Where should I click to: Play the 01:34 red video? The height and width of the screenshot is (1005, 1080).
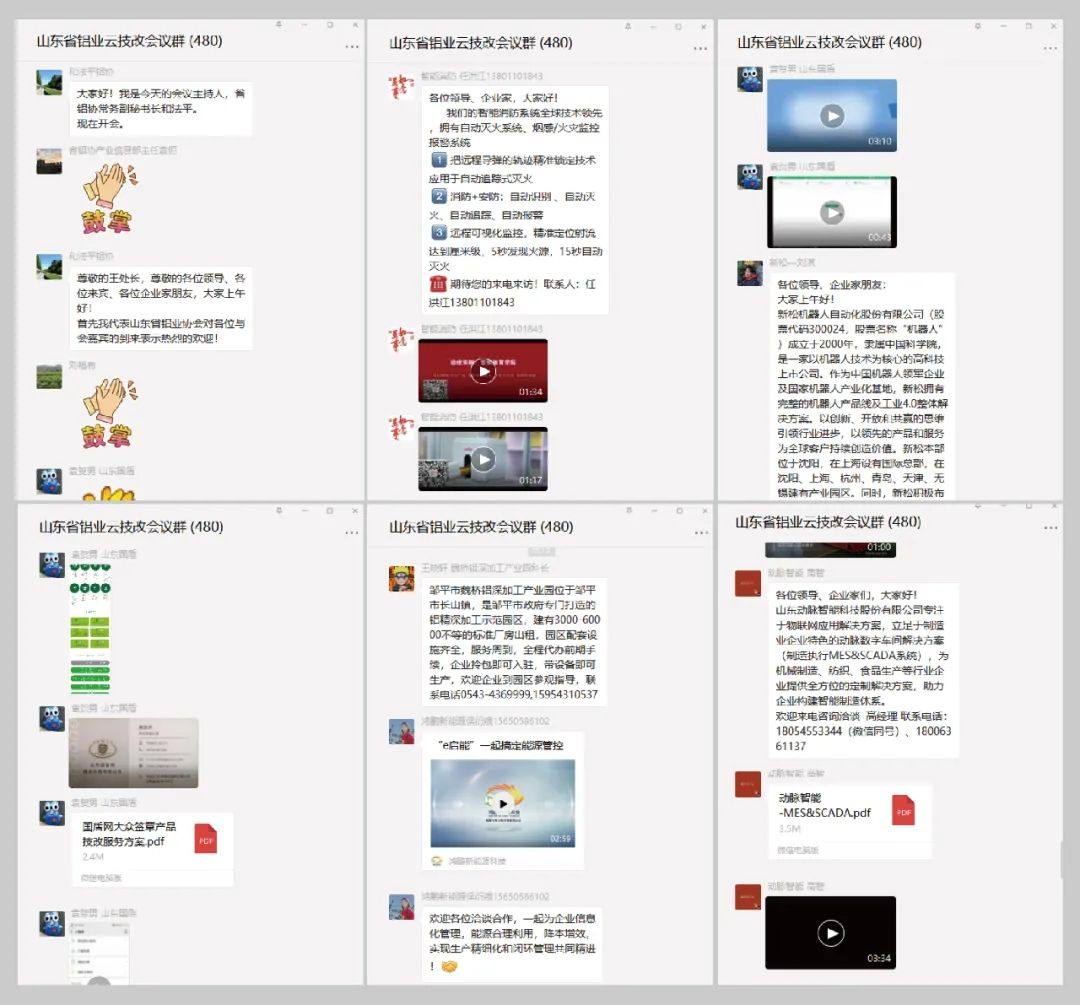pos(483,371)
